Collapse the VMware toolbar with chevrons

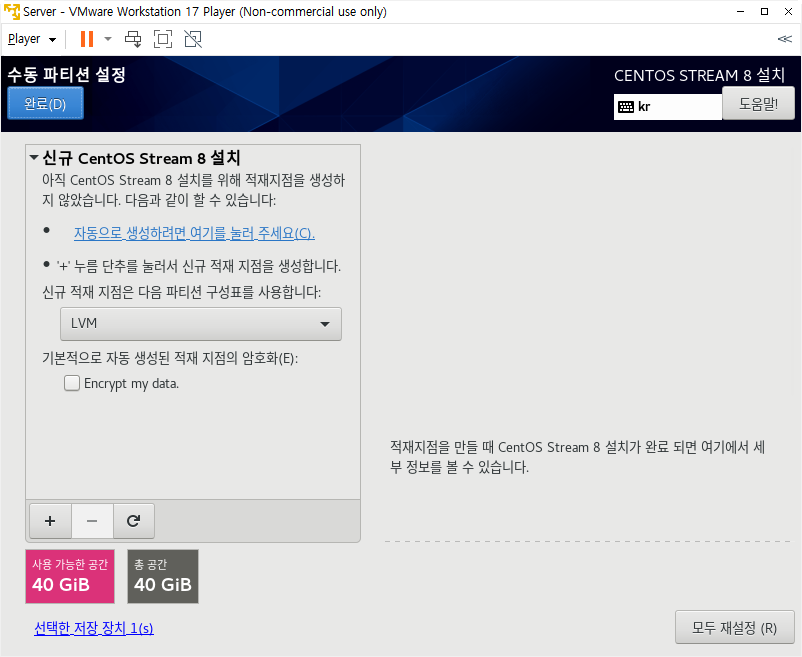[x=784, y=39]
